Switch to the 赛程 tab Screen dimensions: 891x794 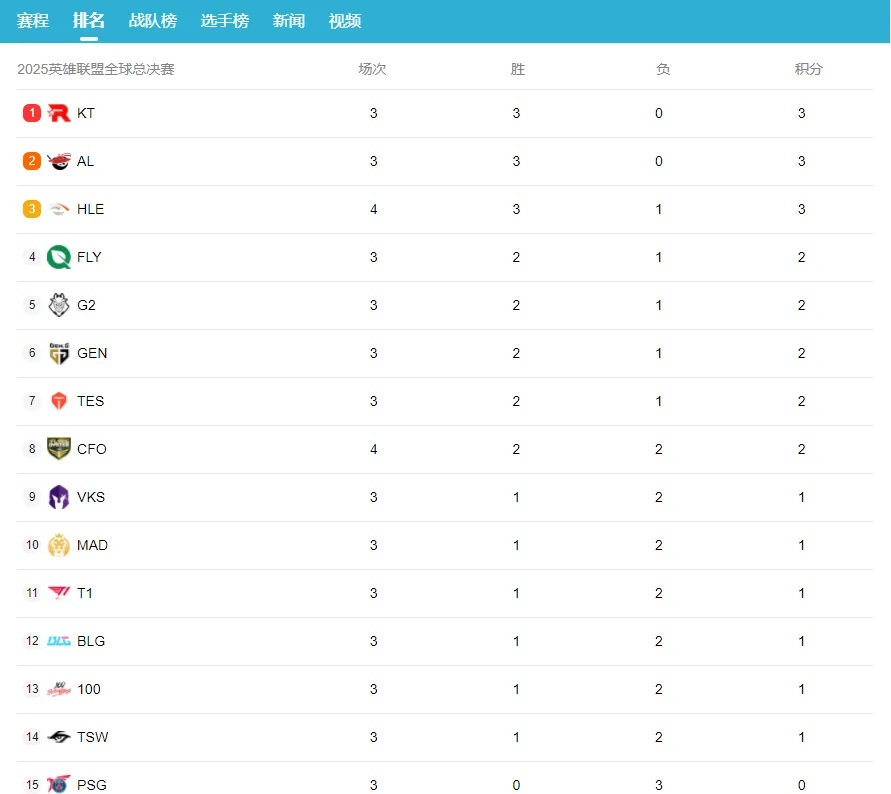[x=33, y=21]
